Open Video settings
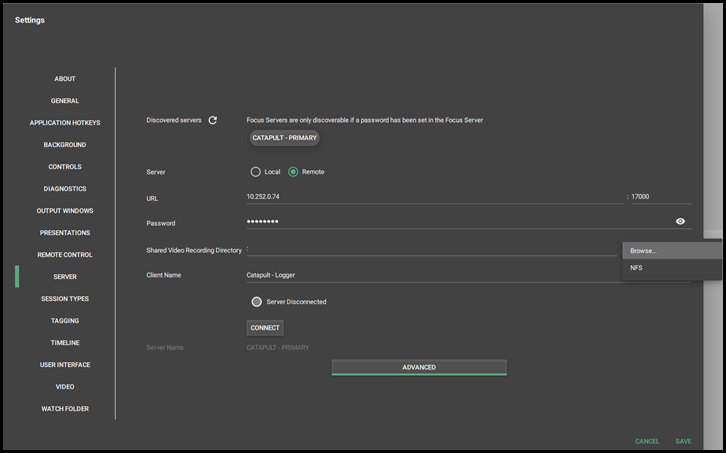The width and height of the screenshot is (726, 453). tap(65, 387)
